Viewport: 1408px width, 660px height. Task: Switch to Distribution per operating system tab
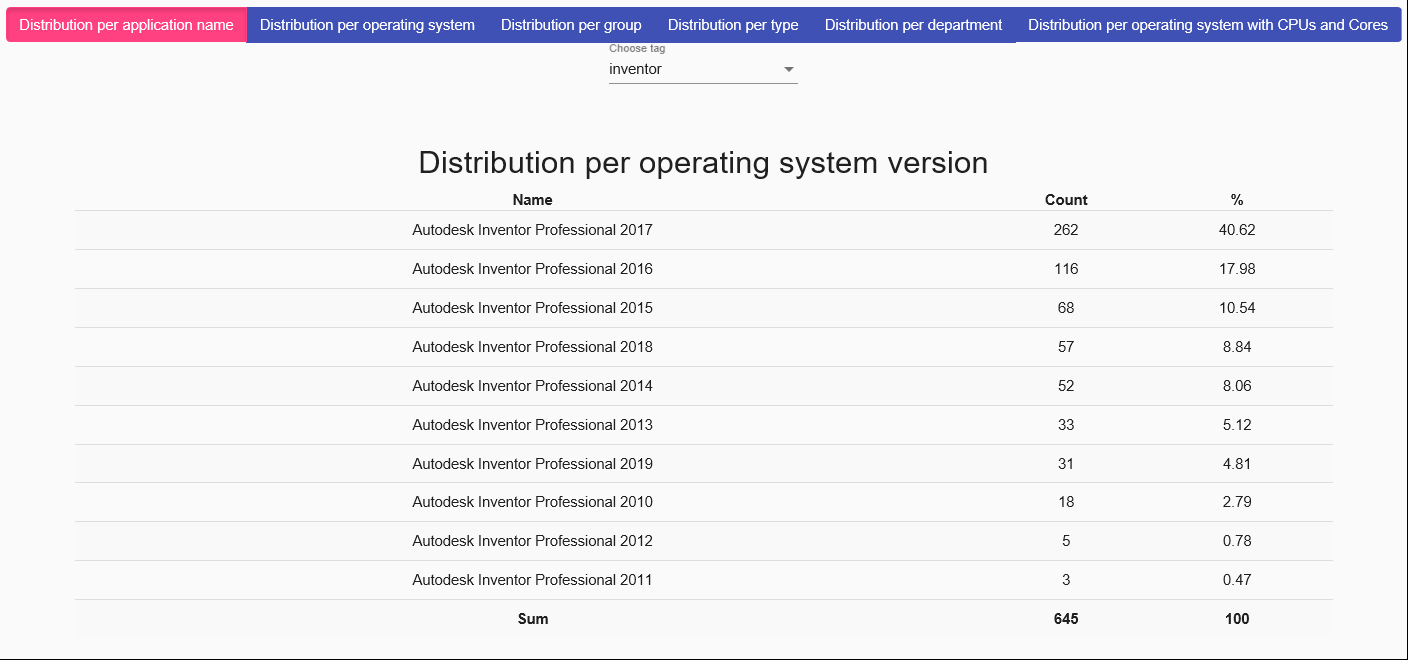point(367,25)
